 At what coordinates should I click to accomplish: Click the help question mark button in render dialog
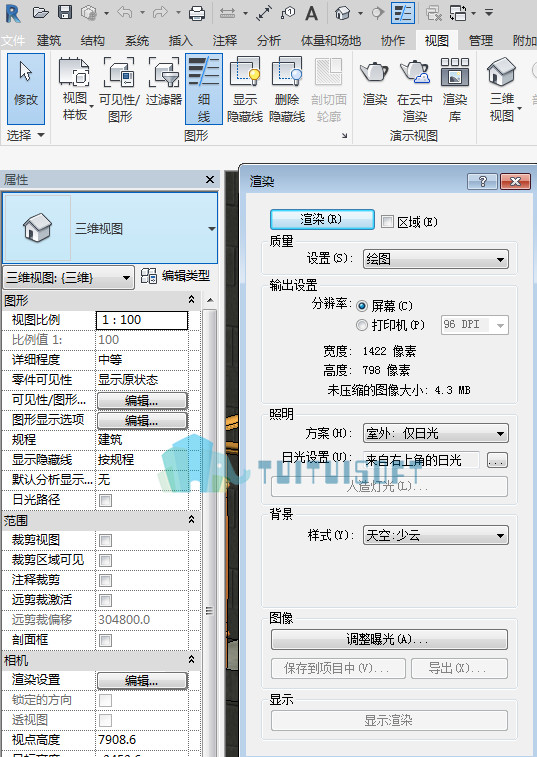pos(482,182)
